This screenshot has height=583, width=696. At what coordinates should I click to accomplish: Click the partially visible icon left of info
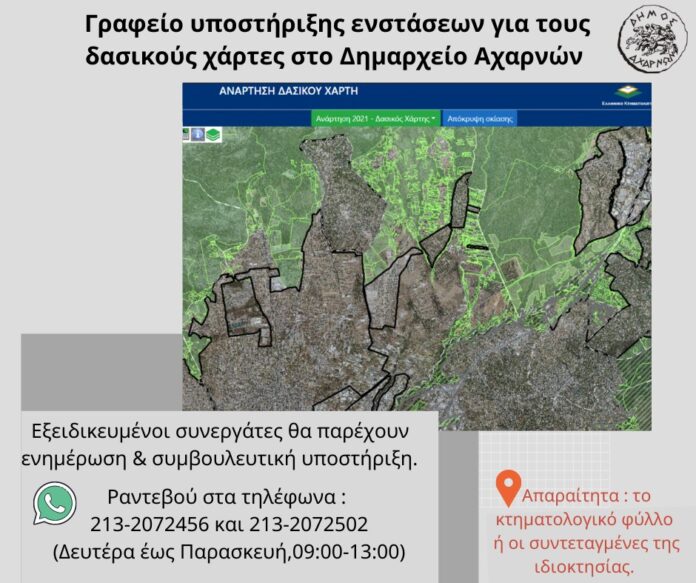coord(186,134)
